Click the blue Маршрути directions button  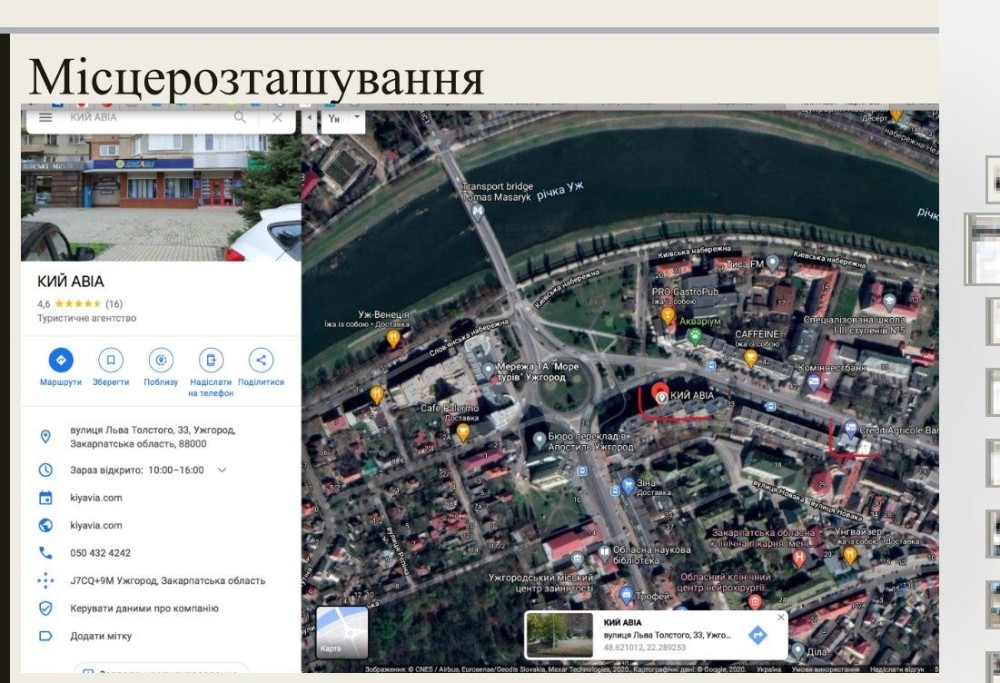pos(60,360)
